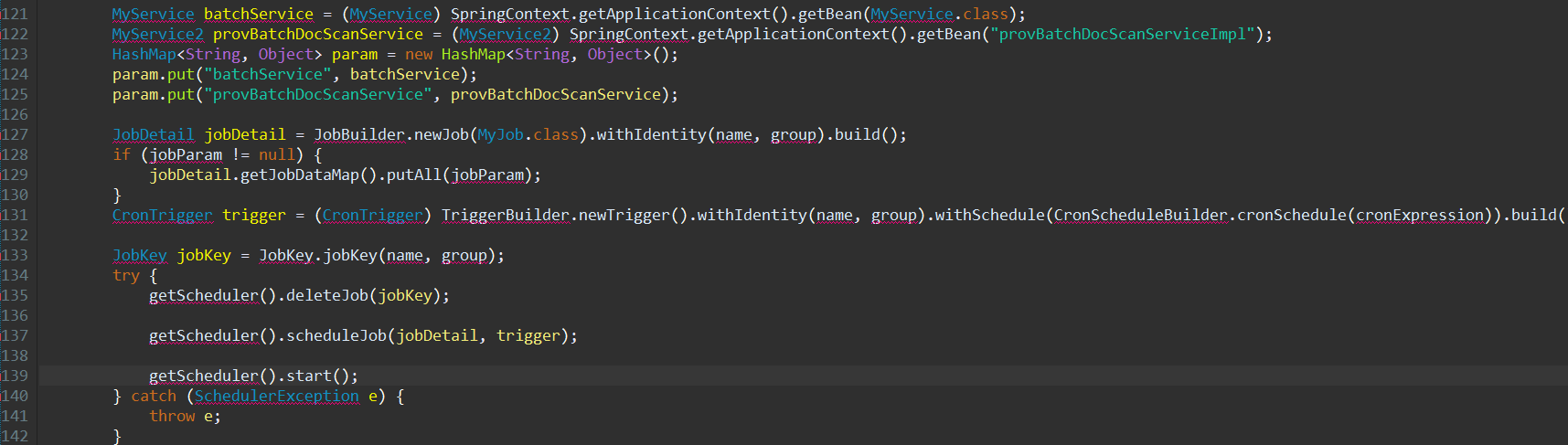Click getApplicationContext call on line 121
Screen dimensions: 1568x445
tap(675, 14)
